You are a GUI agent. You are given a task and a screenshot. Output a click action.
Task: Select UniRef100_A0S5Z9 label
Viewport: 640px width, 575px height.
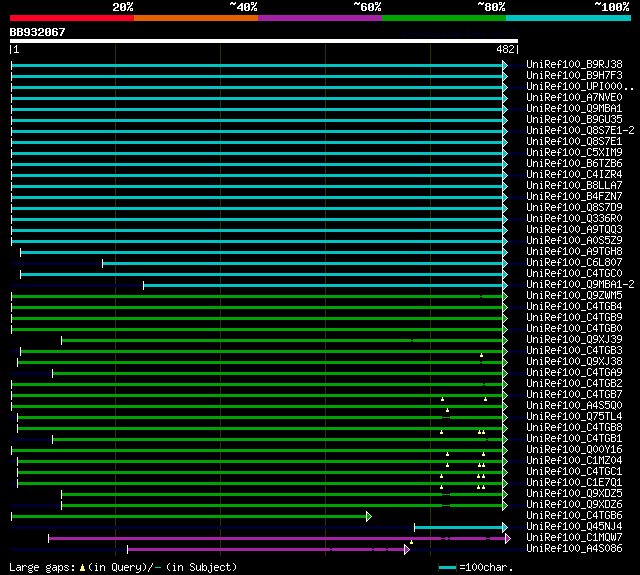574,241
